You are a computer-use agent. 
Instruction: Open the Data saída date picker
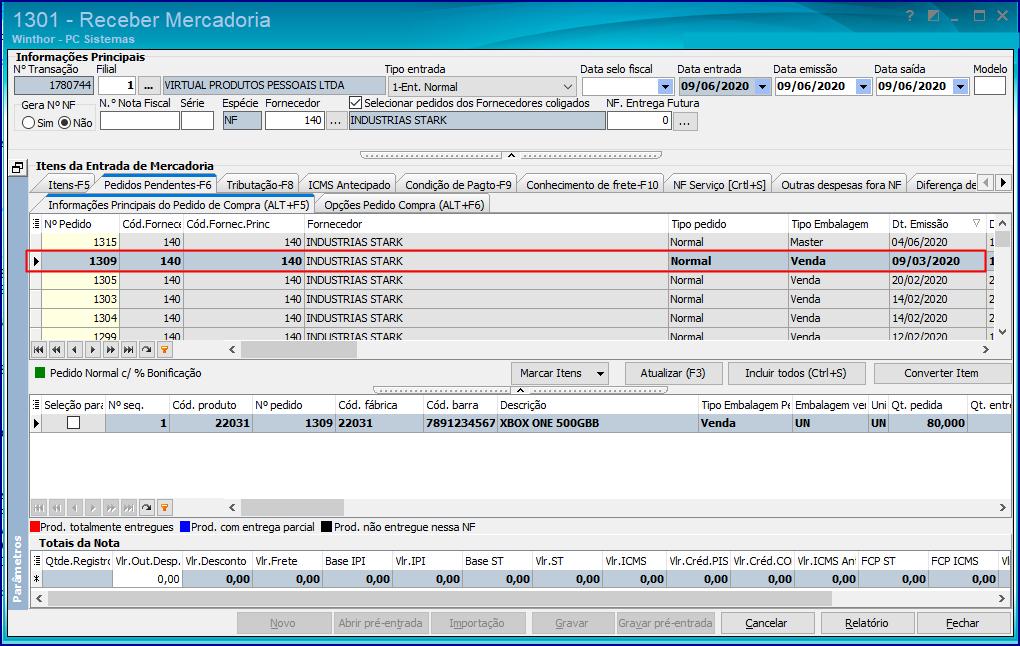pyautogui.click(x=961, y=87)
